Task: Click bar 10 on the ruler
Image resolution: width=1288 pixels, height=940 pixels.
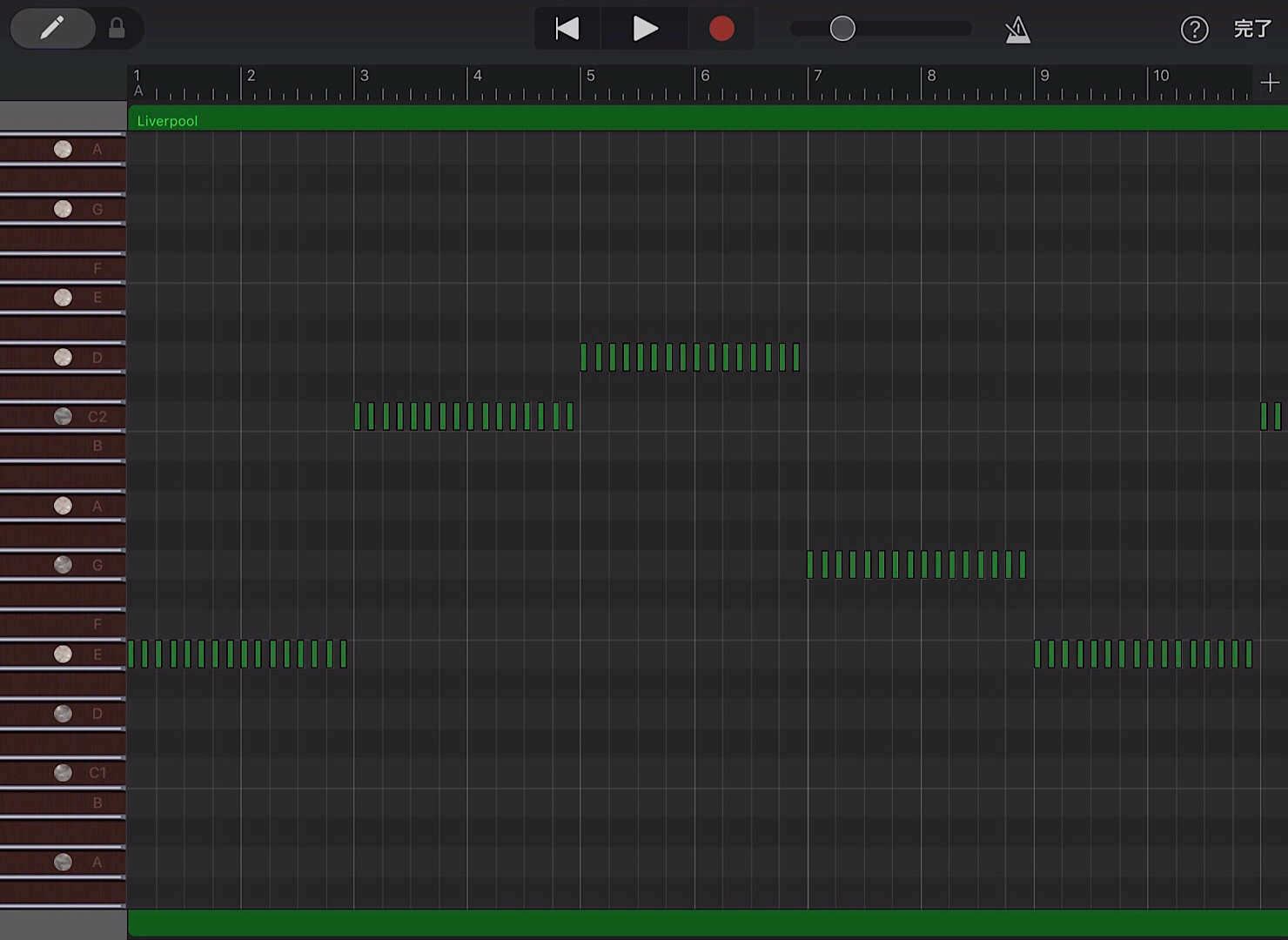Action: [1161, 76]
